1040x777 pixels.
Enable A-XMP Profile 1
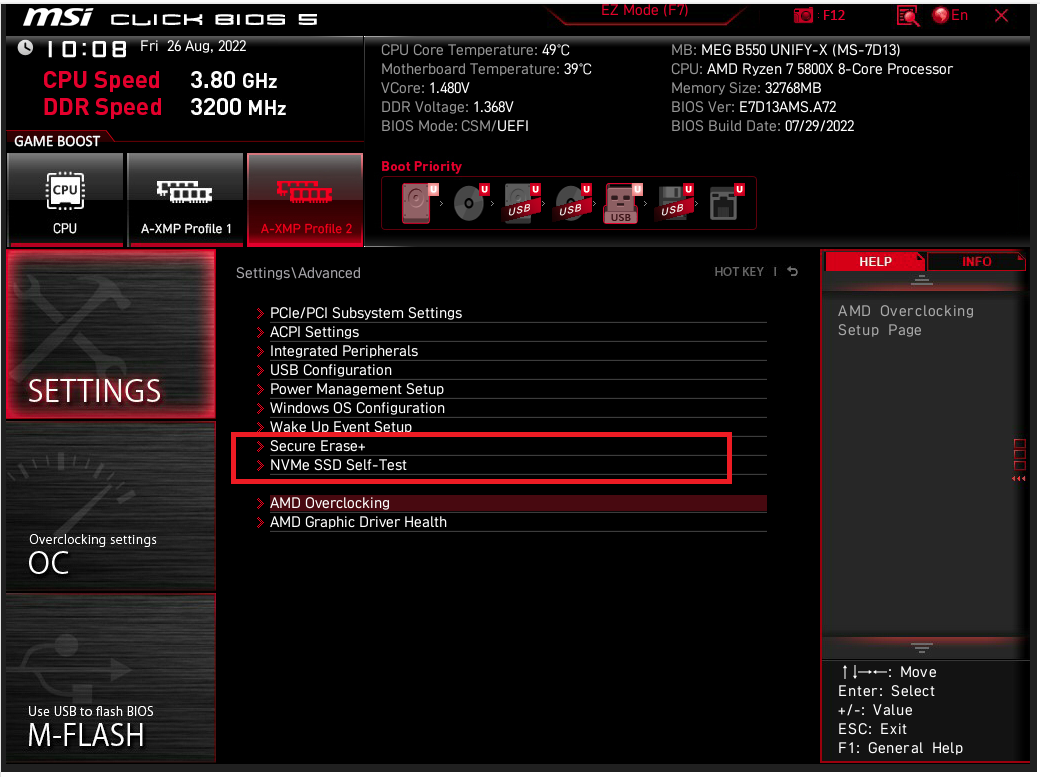pos(185,200)
